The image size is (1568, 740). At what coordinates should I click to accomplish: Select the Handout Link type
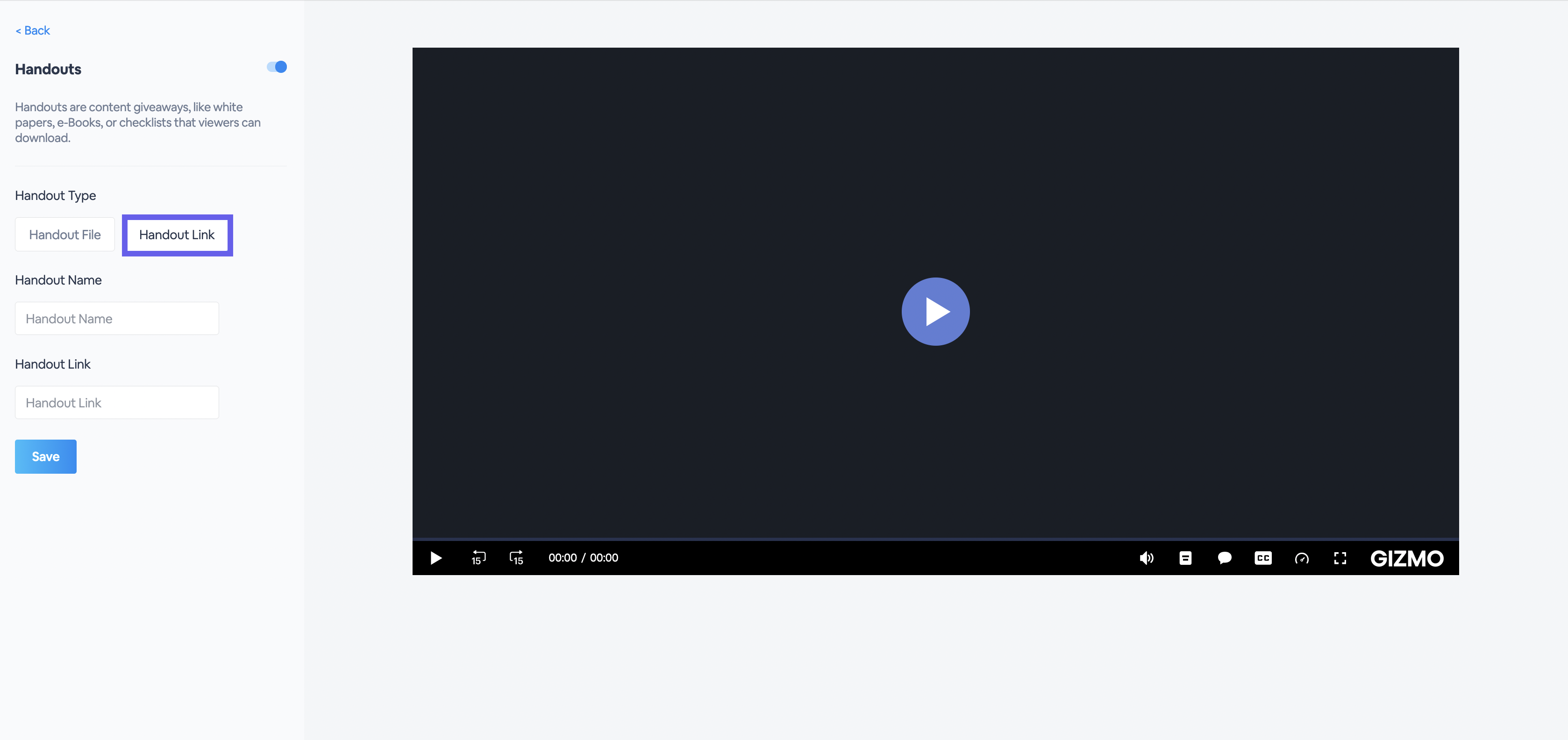(x=177, y=235)
